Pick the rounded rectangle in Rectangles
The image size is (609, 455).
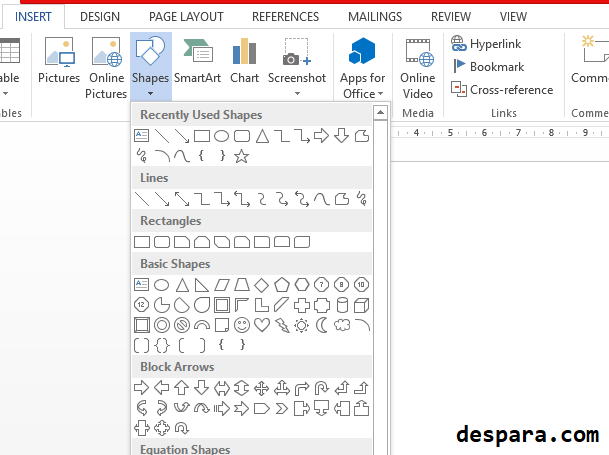162,242
